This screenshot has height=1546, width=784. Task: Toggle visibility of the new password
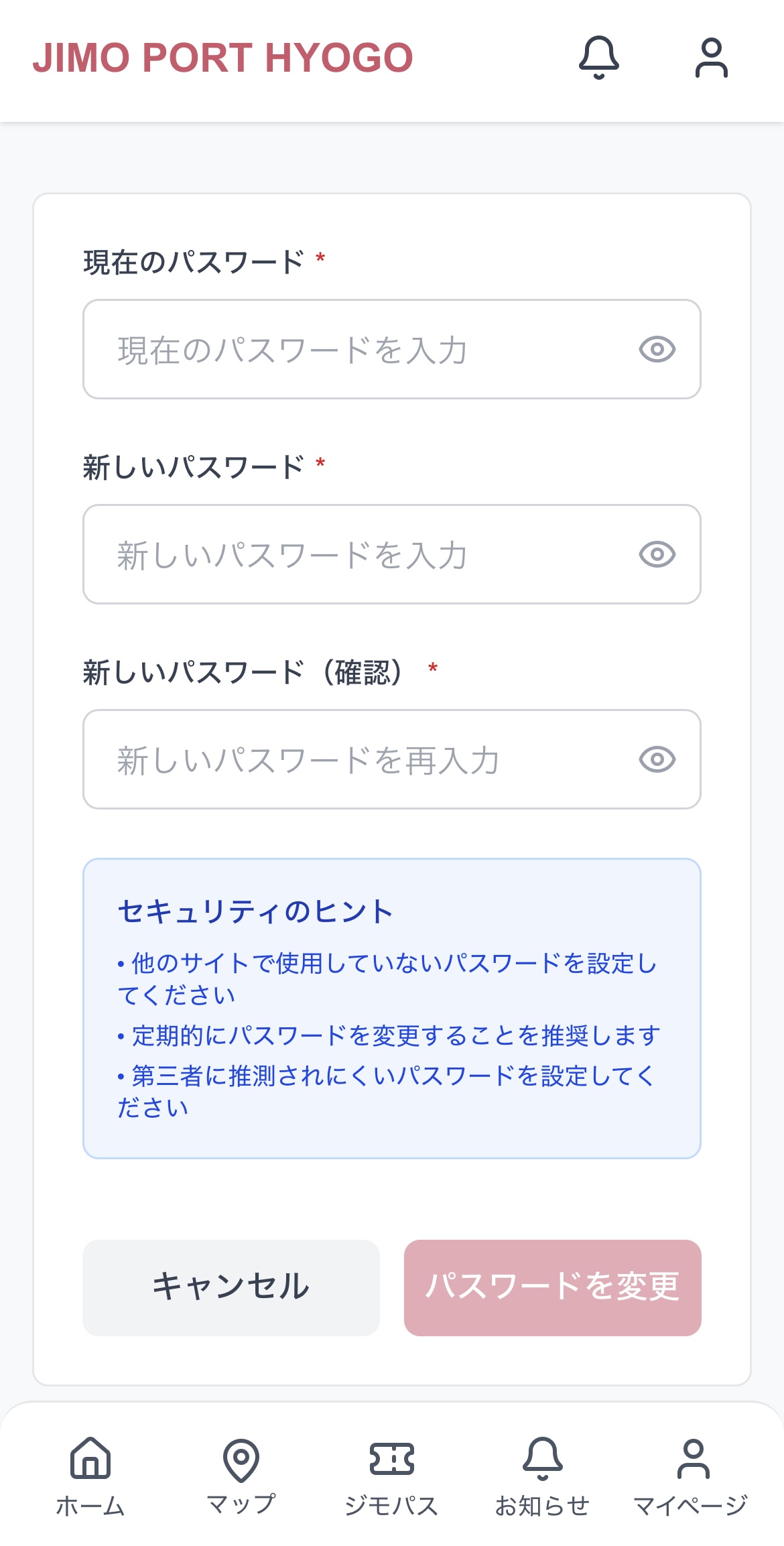tap(657, 554)
